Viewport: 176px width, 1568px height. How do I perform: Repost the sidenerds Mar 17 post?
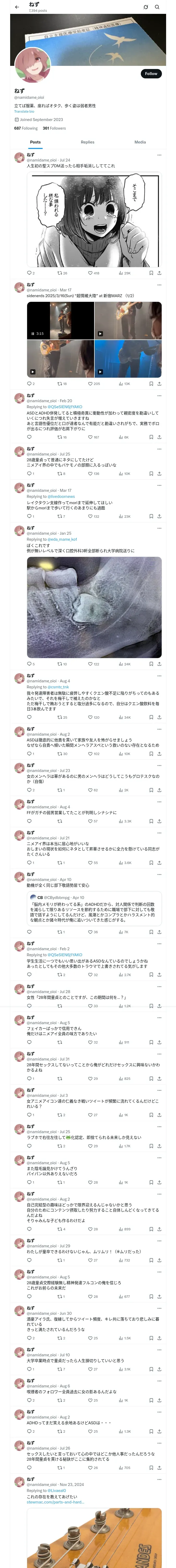tap(59, 384)
